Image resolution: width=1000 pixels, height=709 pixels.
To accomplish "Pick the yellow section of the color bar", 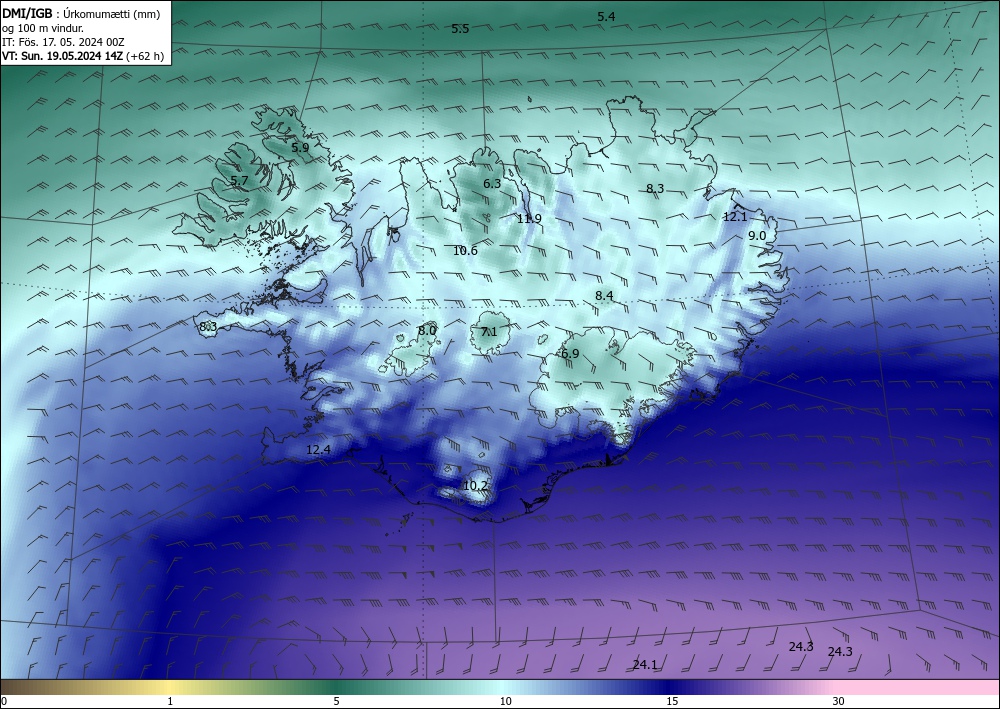I will pos(169,687).
